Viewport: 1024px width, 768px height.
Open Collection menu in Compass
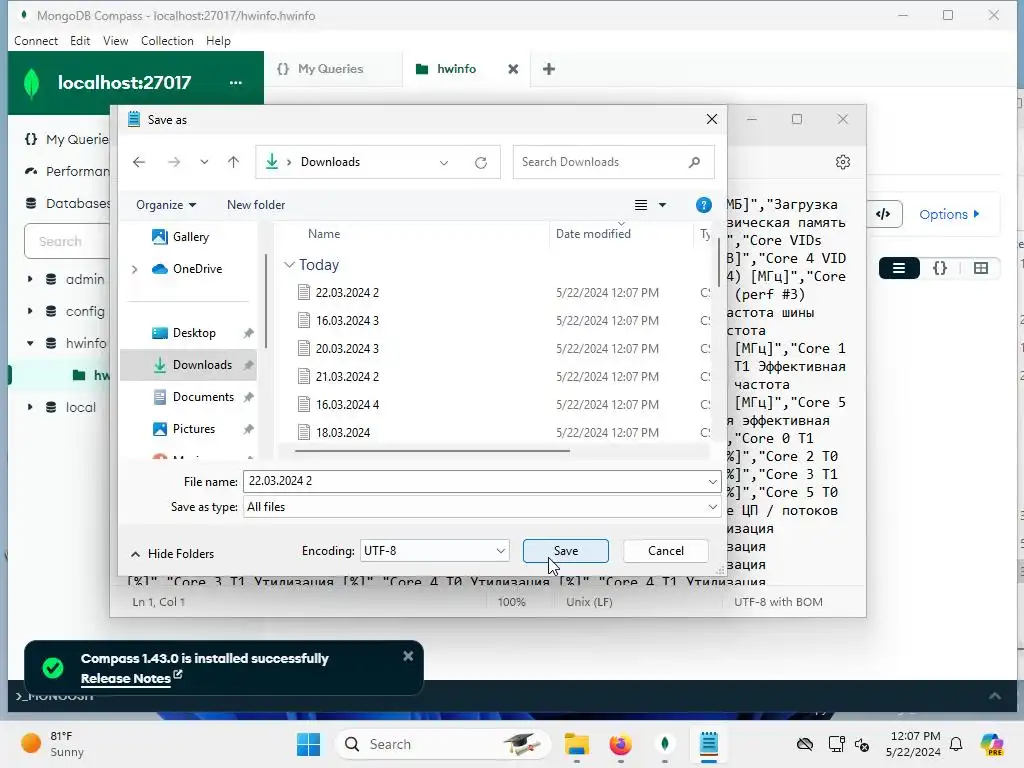tap(167, 40)
